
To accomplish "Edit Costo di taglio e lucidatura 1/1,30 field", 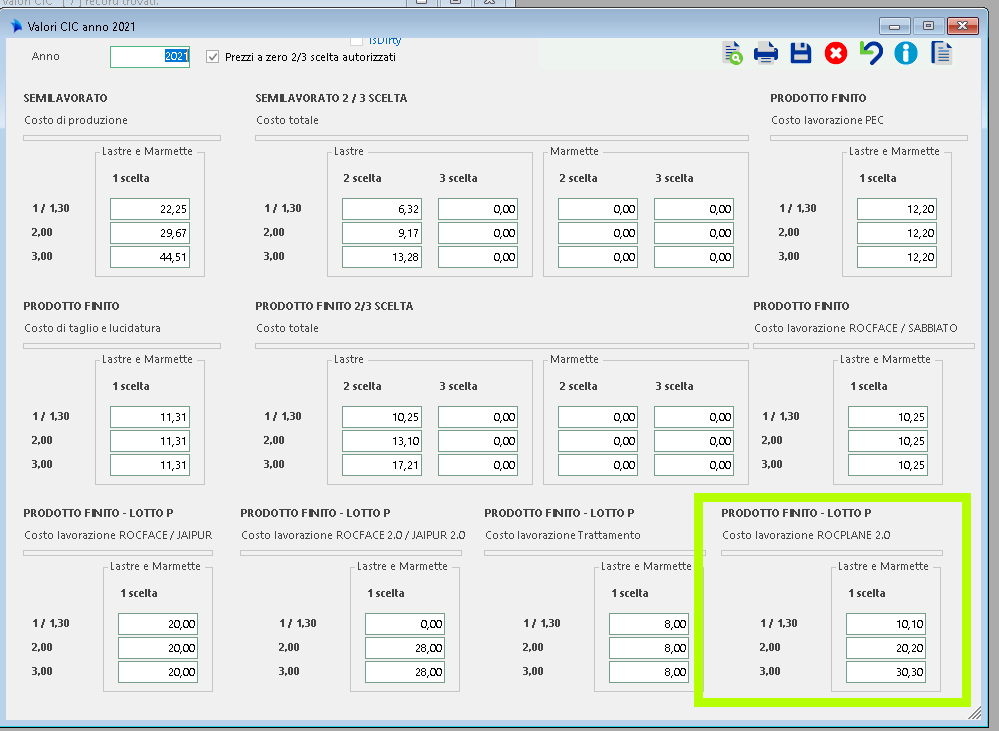I will click(150, 417).
